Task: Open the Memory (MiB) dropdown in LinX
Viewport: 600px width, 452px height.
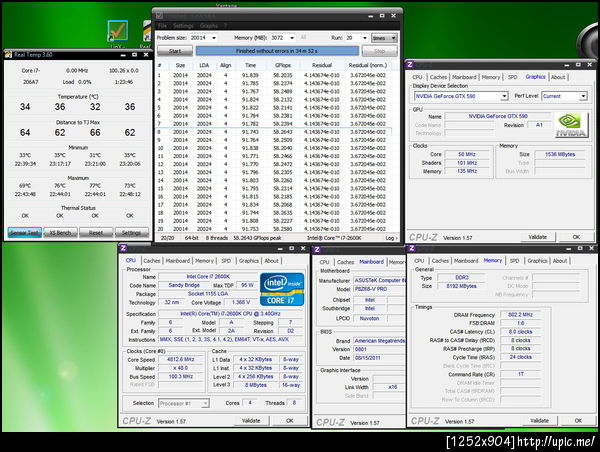Action: pos(292,38)
